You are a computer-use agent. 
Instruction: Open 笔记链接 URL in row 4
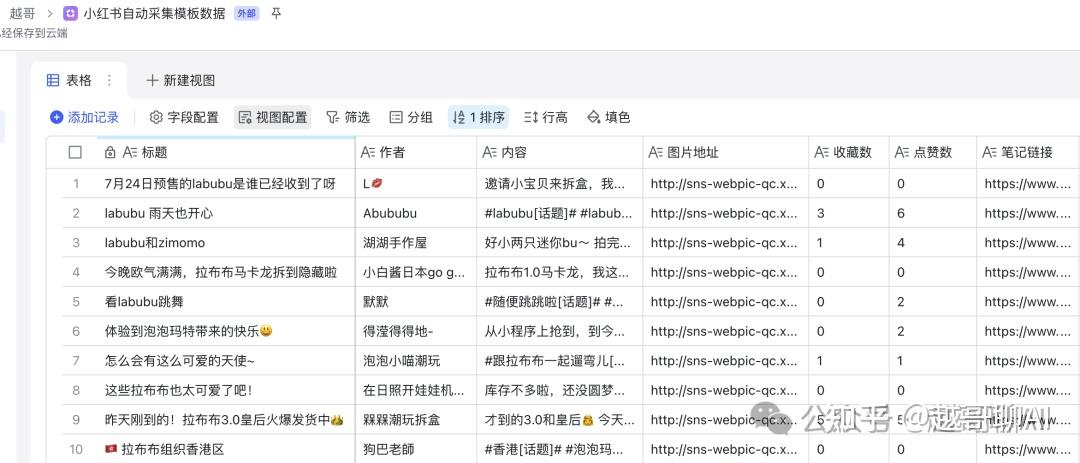pyautogui.click(x=1028, y=272)
